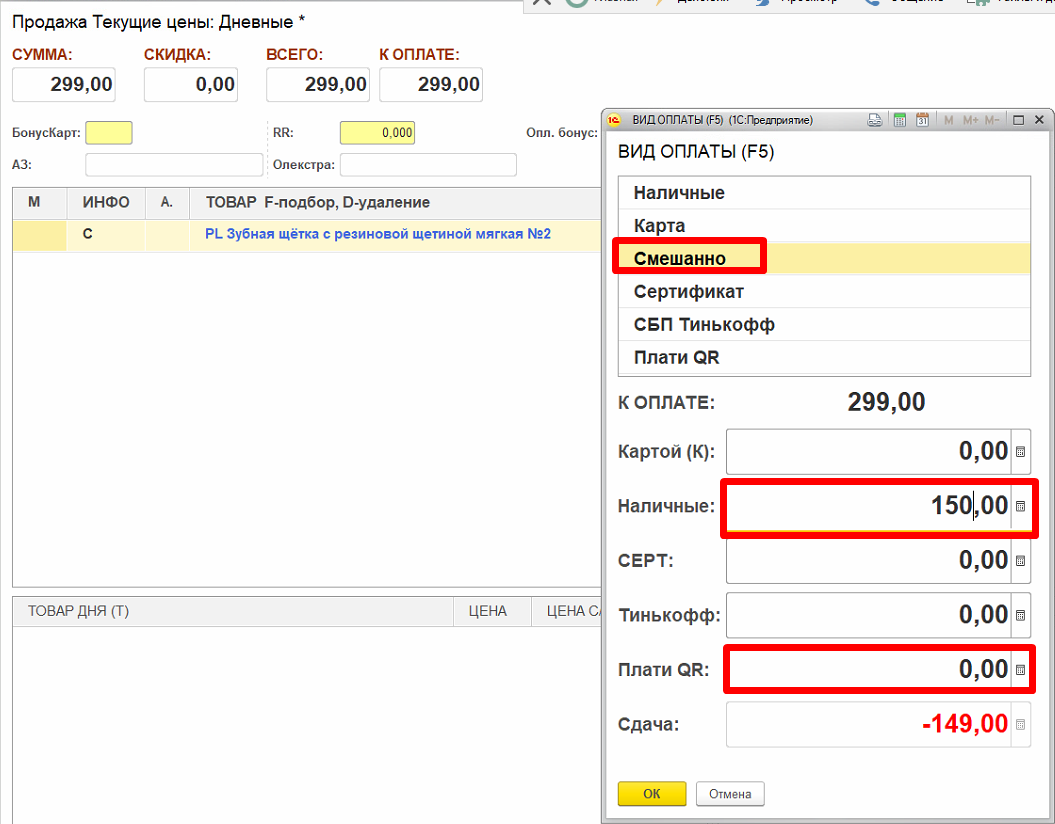Image resolution: width=1055 pixels, height=824 pixels.
Task: Open calculator beside the Наличные amount field
Action: point(1020,507)
